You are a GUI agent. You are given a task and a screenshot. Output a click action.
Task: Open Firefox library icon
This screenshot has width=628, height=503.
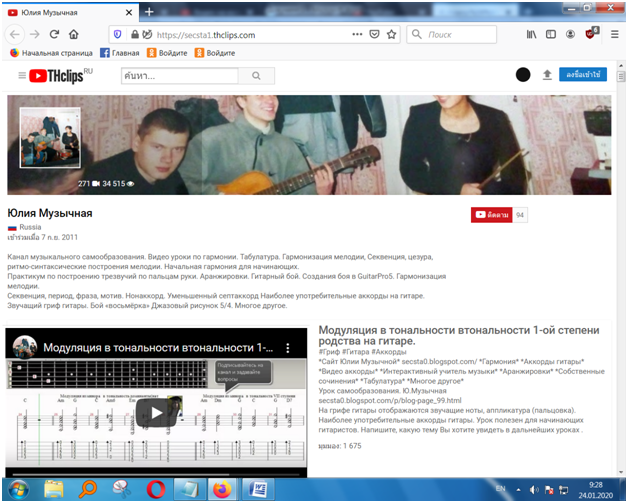pyautogui.click(x=531, y=35)
